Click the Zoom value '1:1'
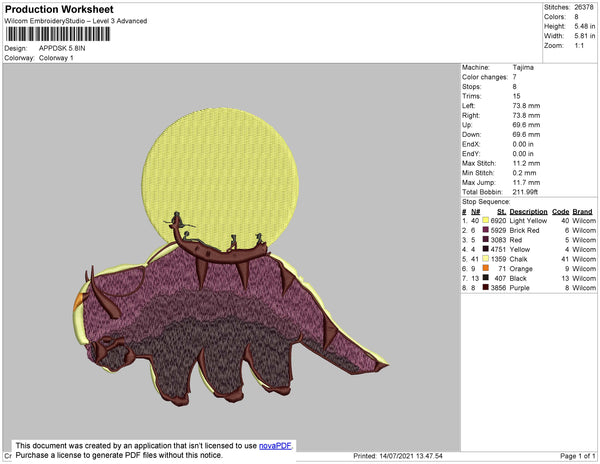This screenshot has width=600, height=464. point(579,46)
